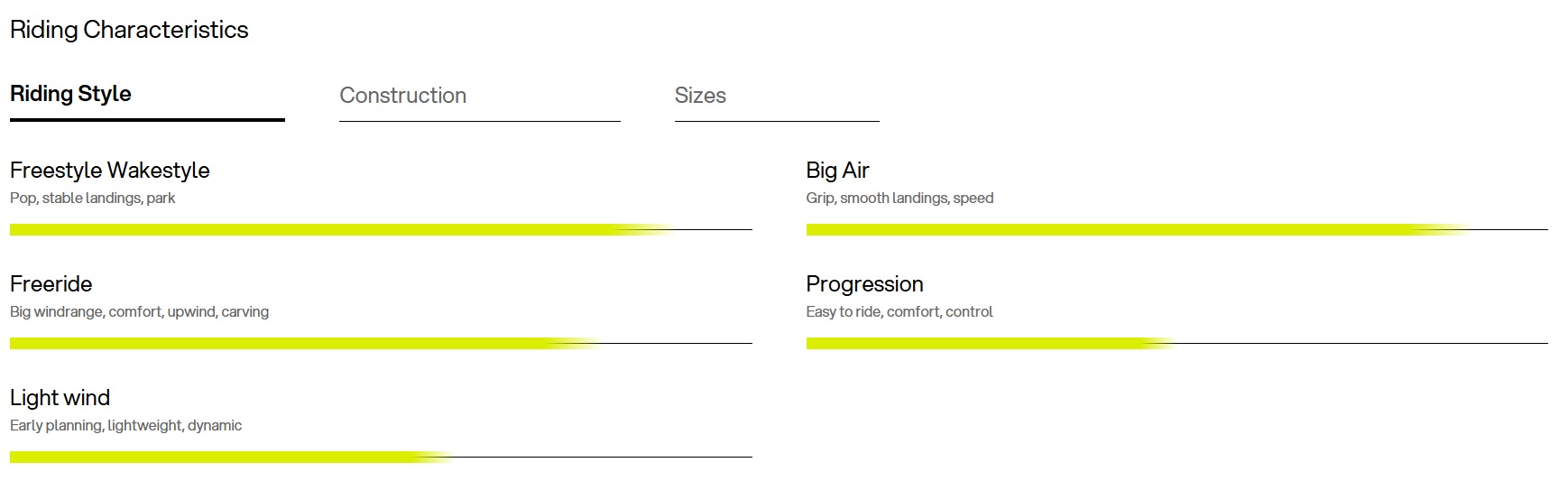The width and height of the screenshot is (1568, 481).
Task: Select the Riding Style tab
Action: tap(70, 94)
